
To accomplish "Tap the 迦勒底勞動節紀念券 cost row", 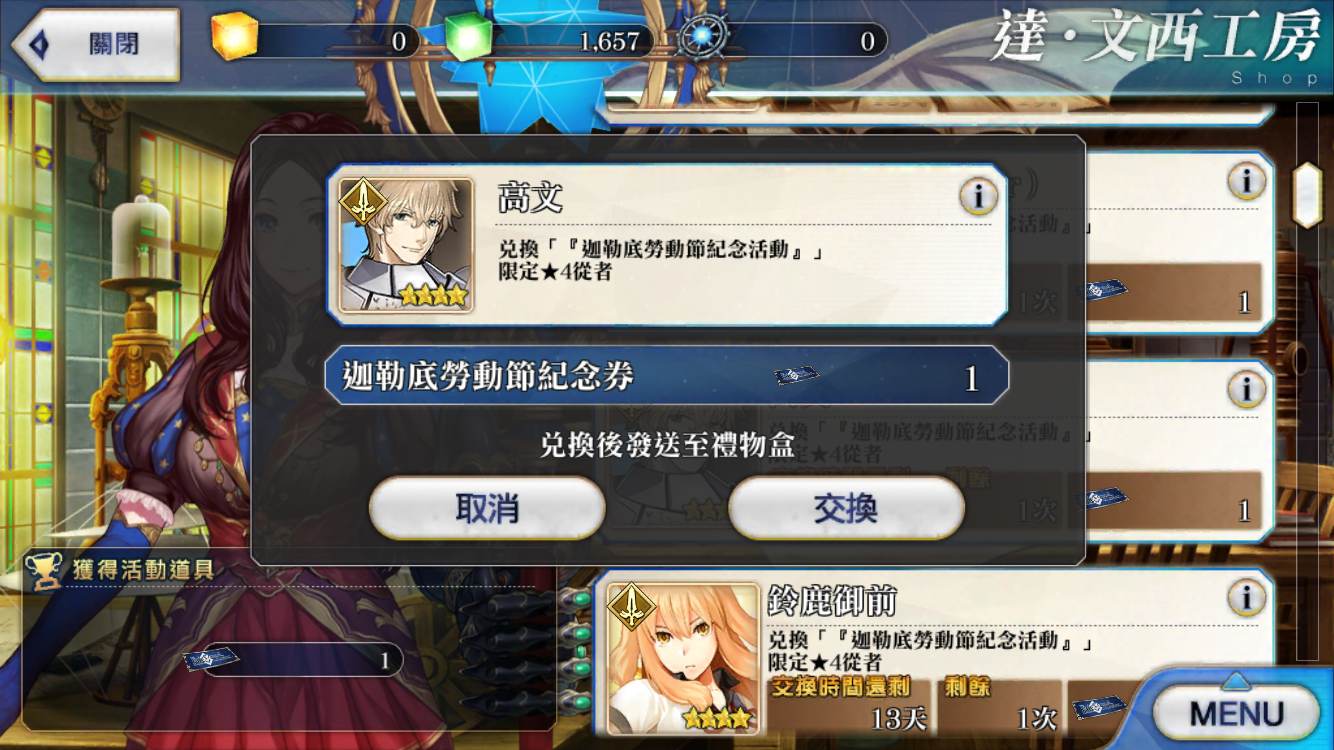I will [667, 376].
